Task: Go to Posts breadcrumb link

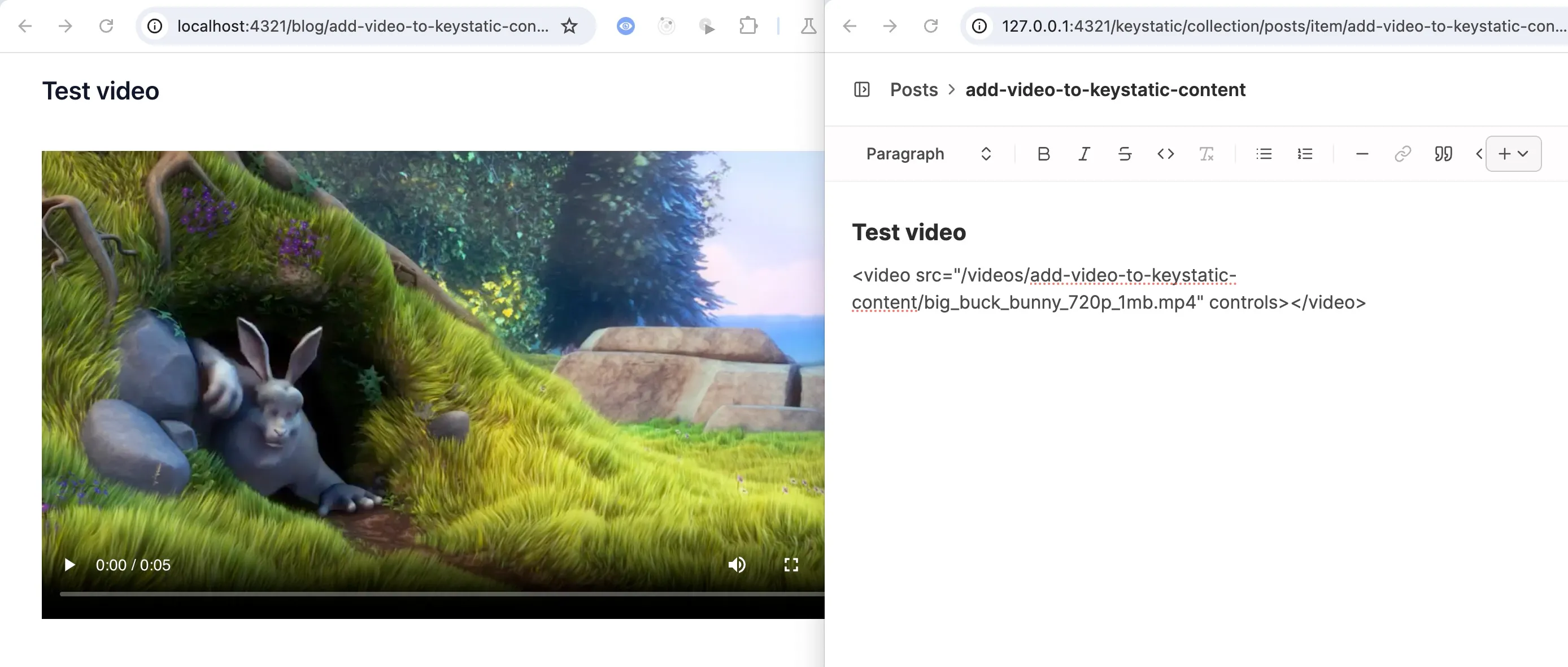Action: (x=914, y=89)
